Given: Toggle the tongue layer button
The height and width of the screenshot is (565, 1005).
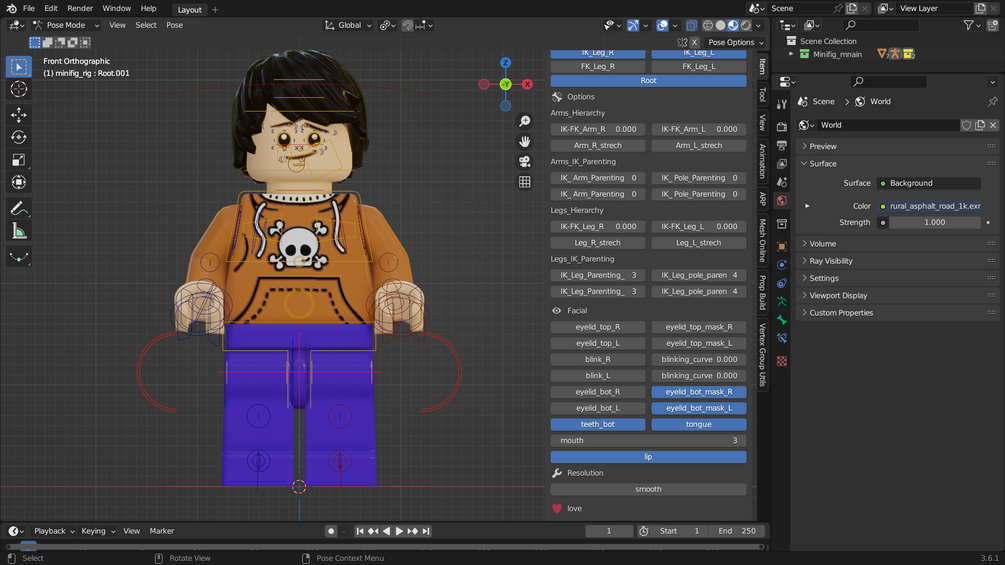Looking at the screenshot, I should (x=699, y=424).
